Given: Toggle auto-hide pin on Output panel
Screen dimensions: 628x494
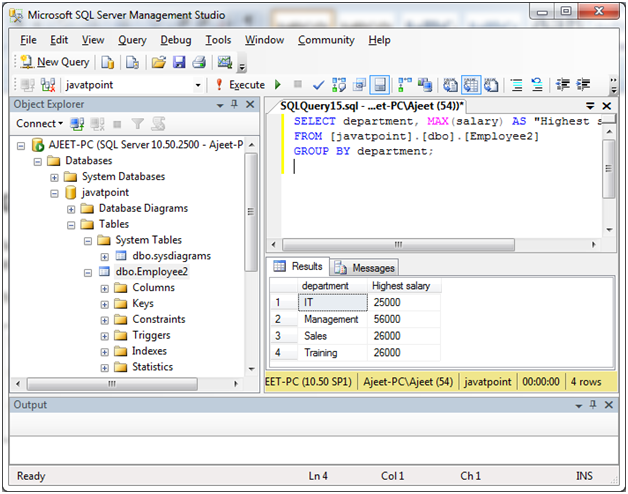Looking at the screenshot, I should [593, 405].
